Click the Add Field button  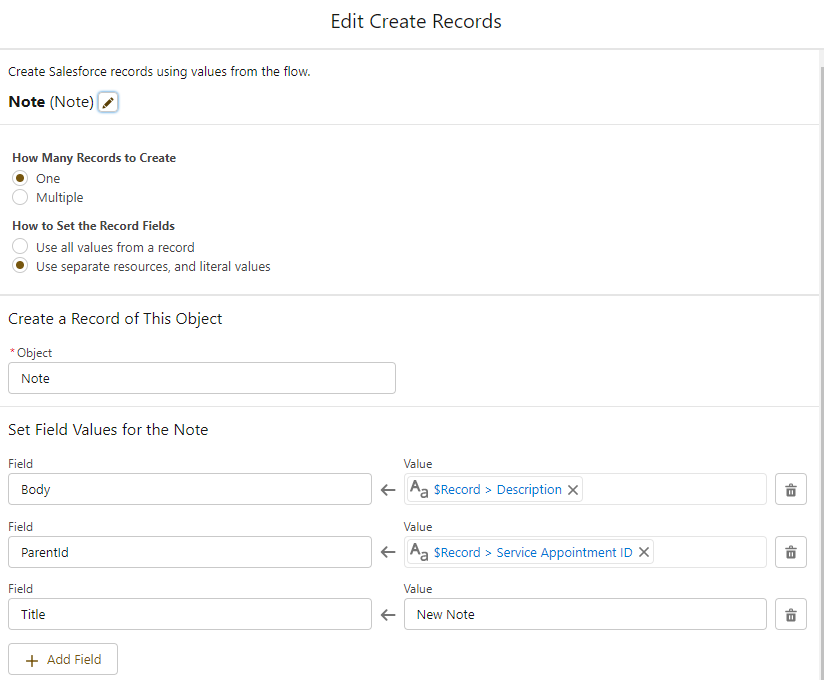(63, 660)
